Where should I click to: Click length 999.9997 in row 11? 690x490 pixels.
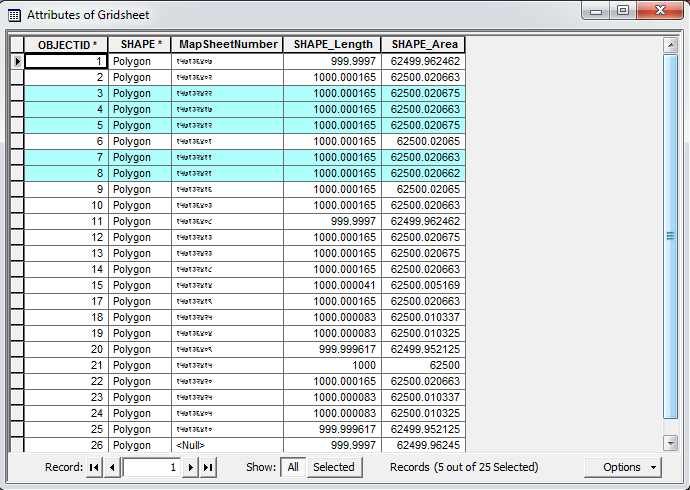coord(332,221)
